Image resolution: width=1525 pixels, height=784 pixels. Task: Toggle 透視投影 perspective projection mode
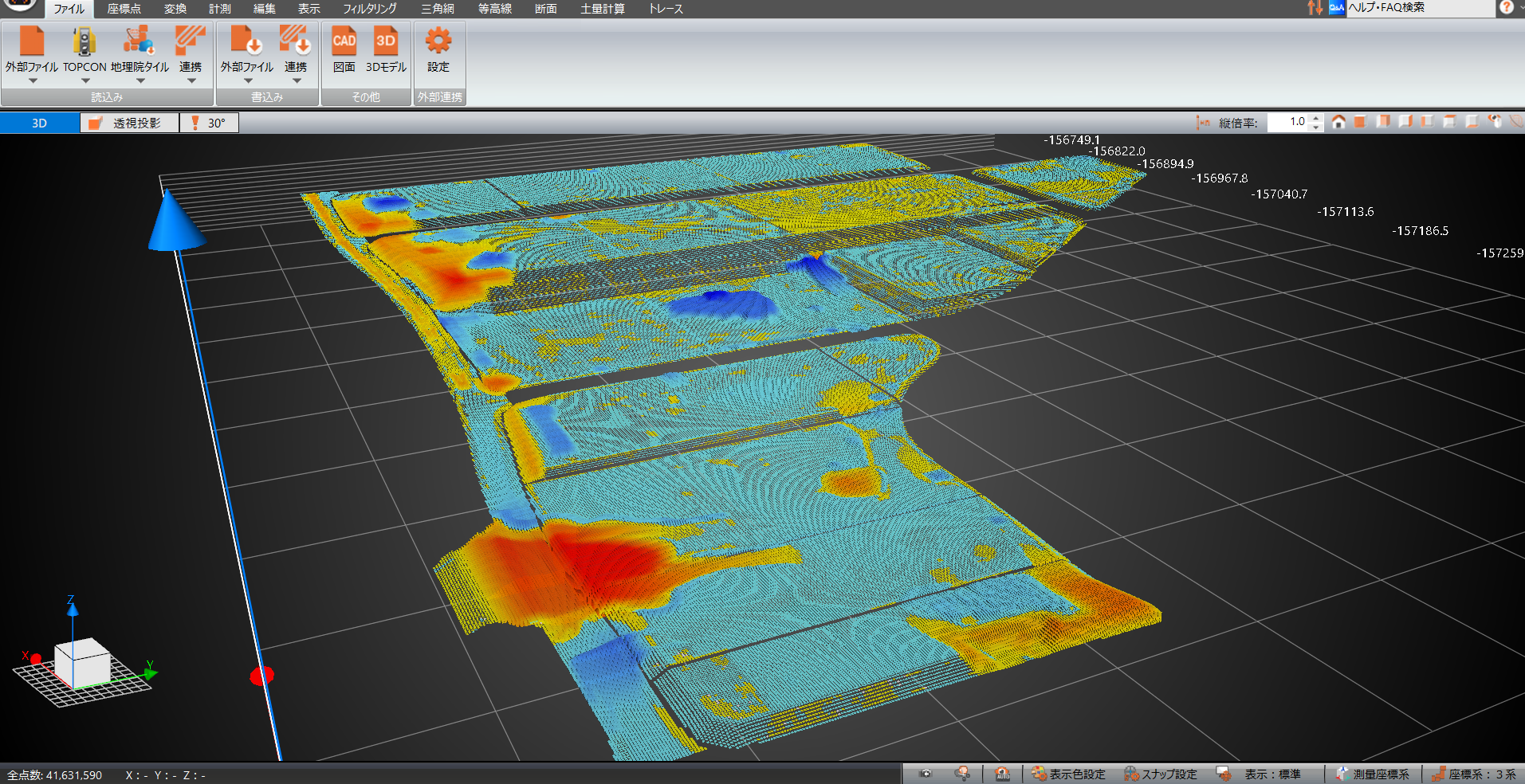coord(129,123)
